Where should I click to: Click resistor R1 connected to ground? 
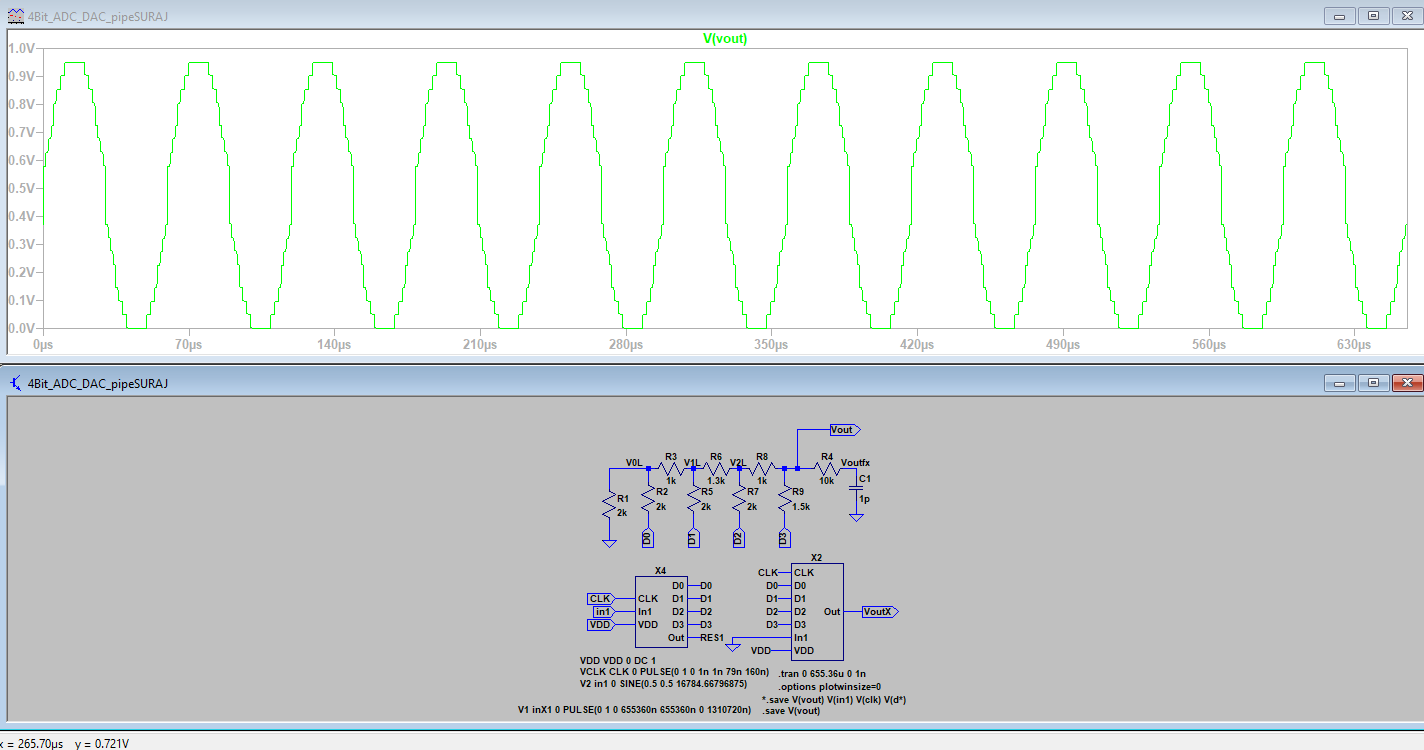(608, 505)
